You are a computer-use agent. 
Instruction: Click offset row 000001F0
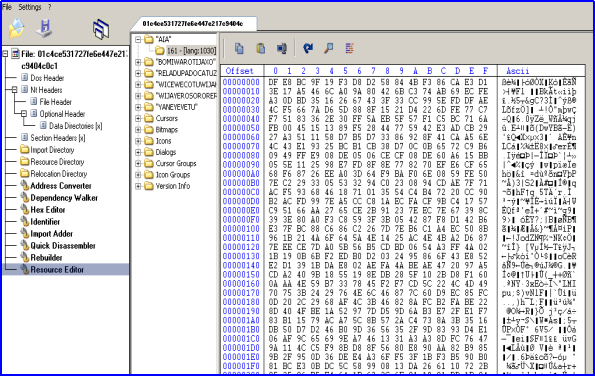click(x=241, y=366)
